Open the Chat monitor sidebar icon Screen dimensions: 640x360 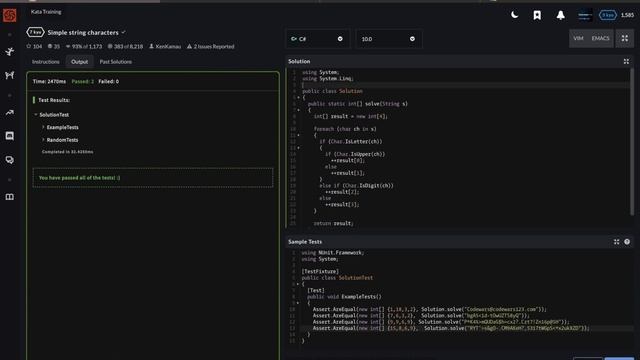click(10, 136)
